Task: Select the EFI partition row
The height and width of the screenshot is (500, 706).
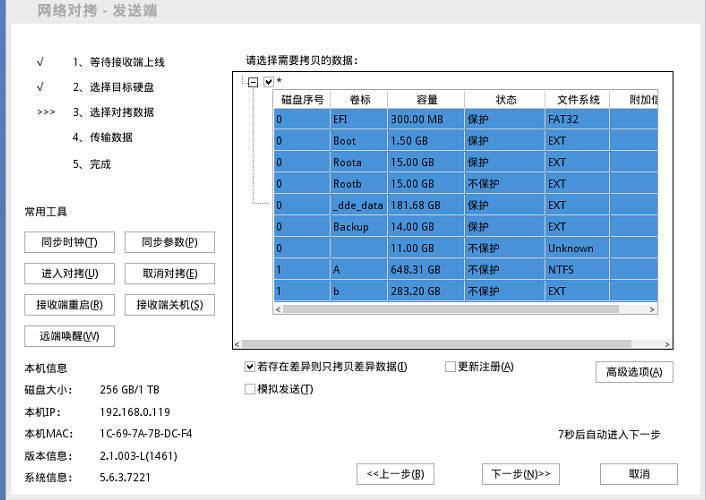Action: point(466,119)
